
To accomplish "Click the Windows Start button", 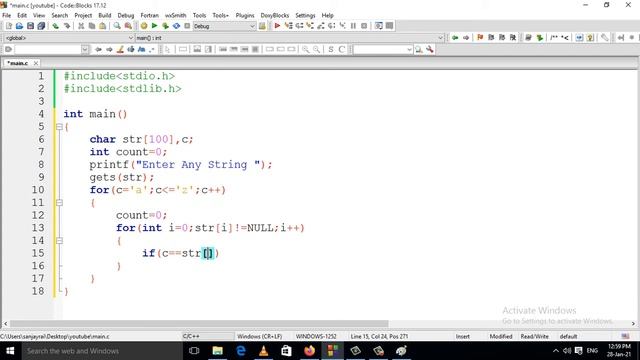I will coord(10,351).
